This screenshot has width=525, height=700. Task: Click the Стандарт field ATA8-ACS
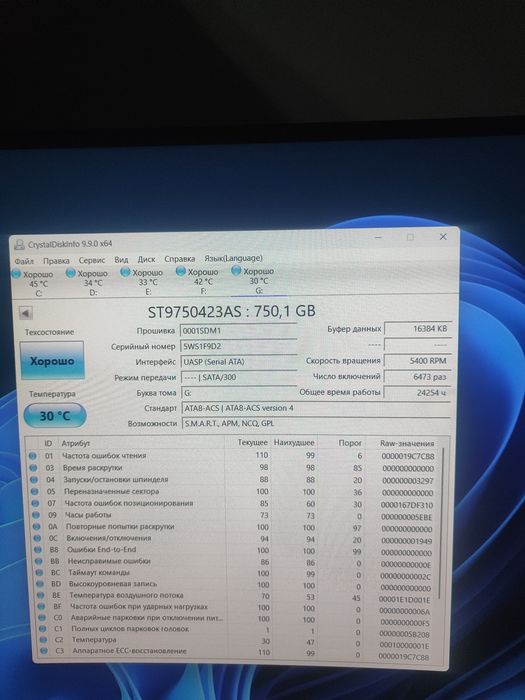316,408
